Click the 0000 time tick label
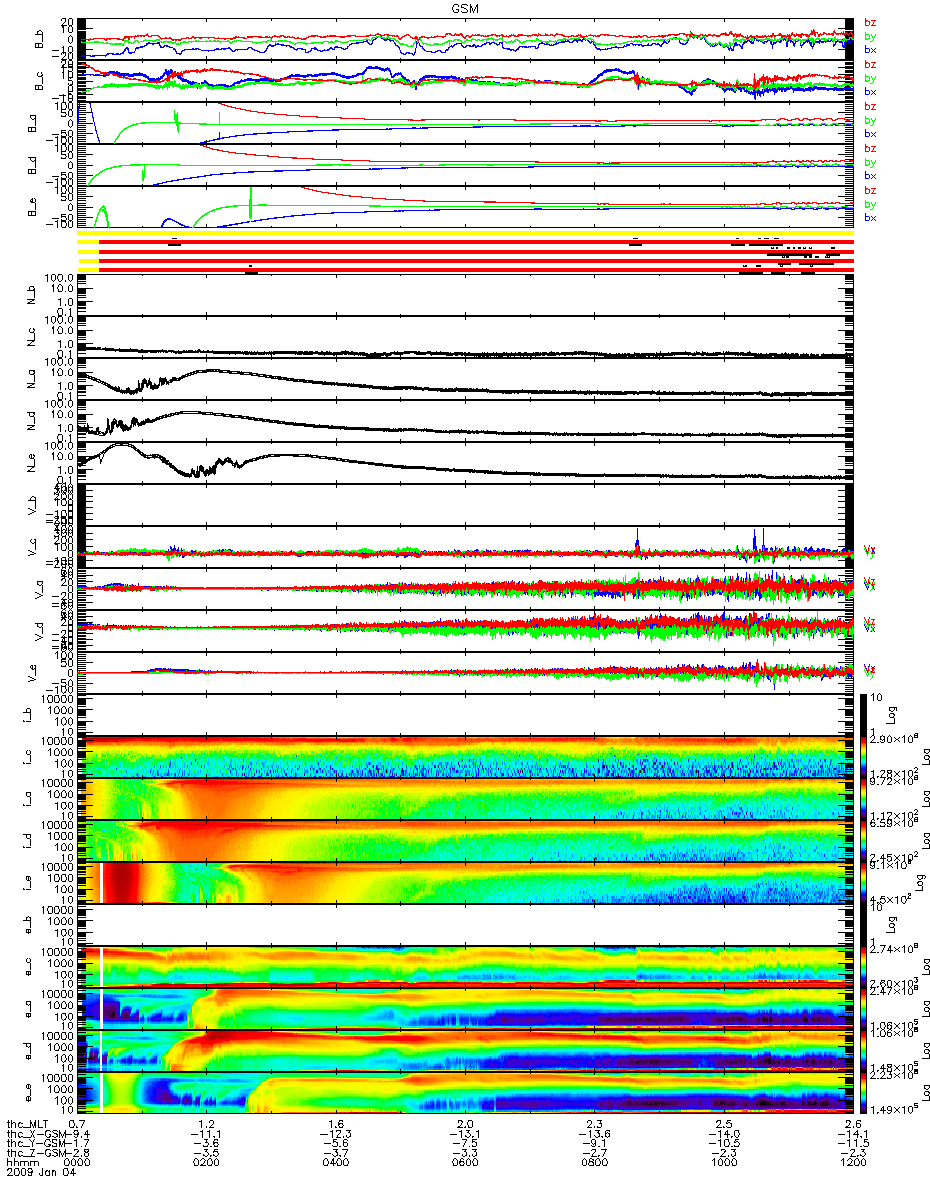The height and width of the screenshot is (1200, 930). coord(76,1164)
